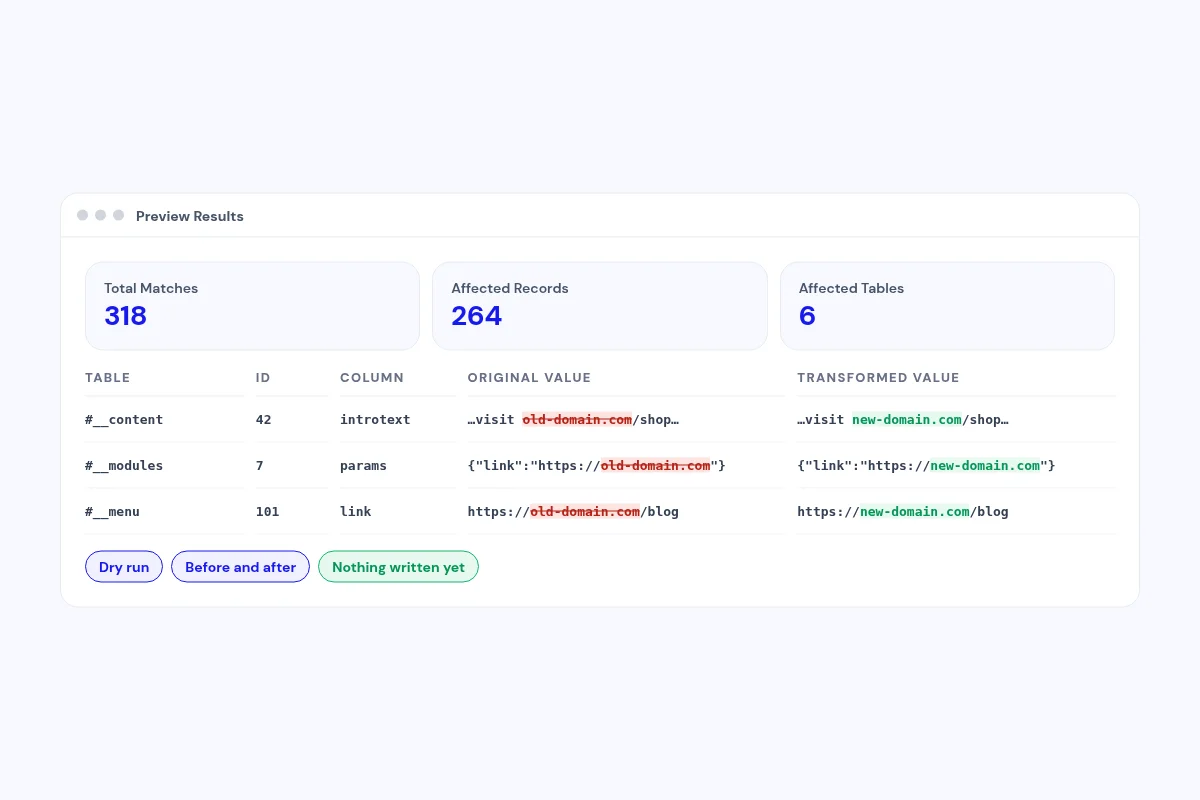Viewport: 1200px width, 800px height.
Task: Click transformed value https://new-domain.com/blog
Action: click(903, 512)
